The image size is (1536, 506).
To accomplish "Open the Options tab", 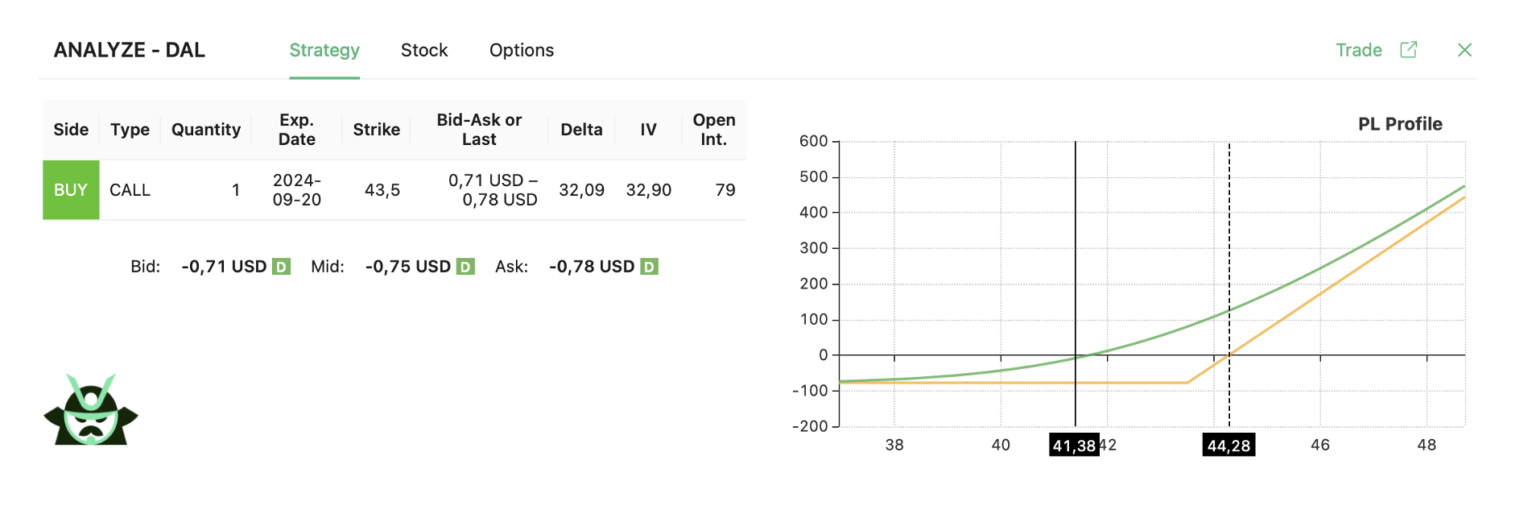I will point(521,50).
